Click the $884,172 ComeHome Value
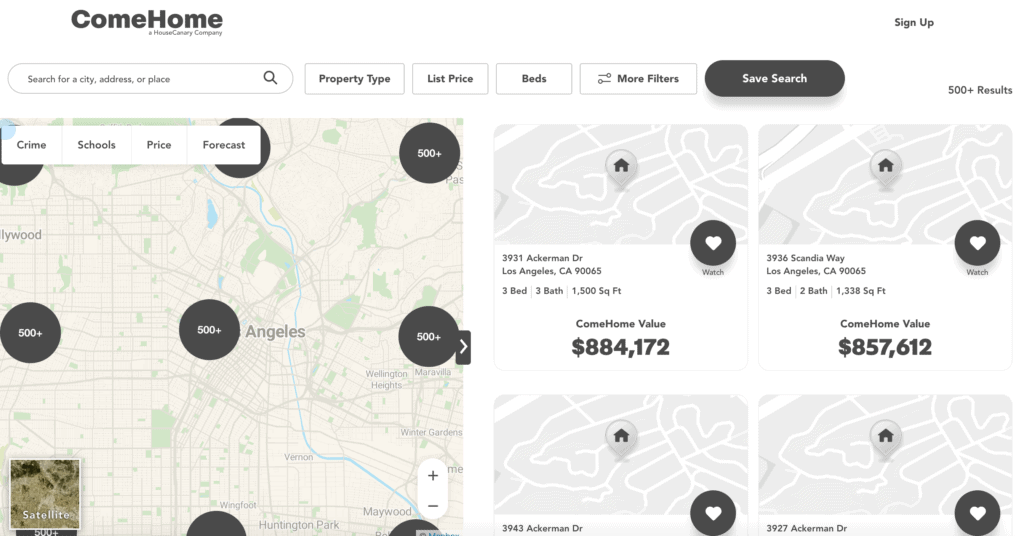This screenshot has height=536, width=1024. click(620, 347)
